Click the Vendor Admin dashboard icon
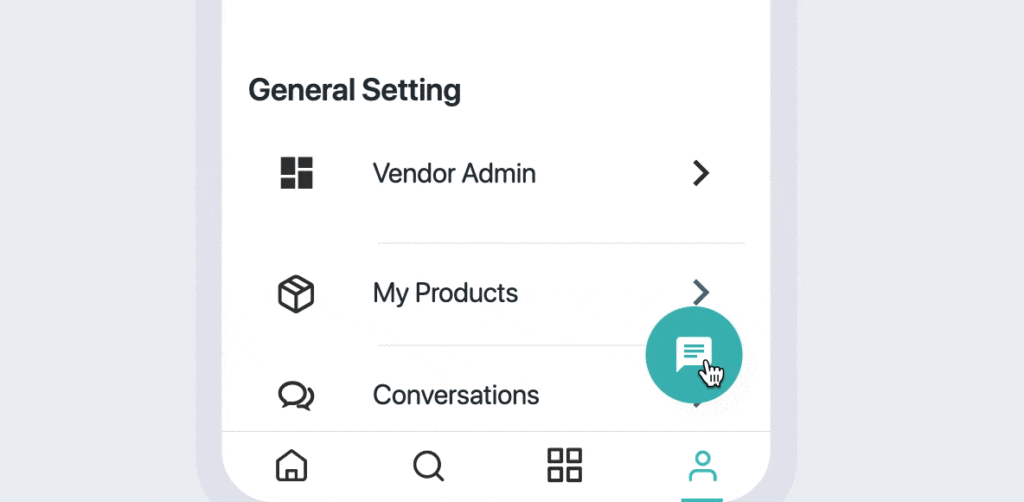Screen dimensions: 1024x502 pyautogui.click(x=296, y=173)
